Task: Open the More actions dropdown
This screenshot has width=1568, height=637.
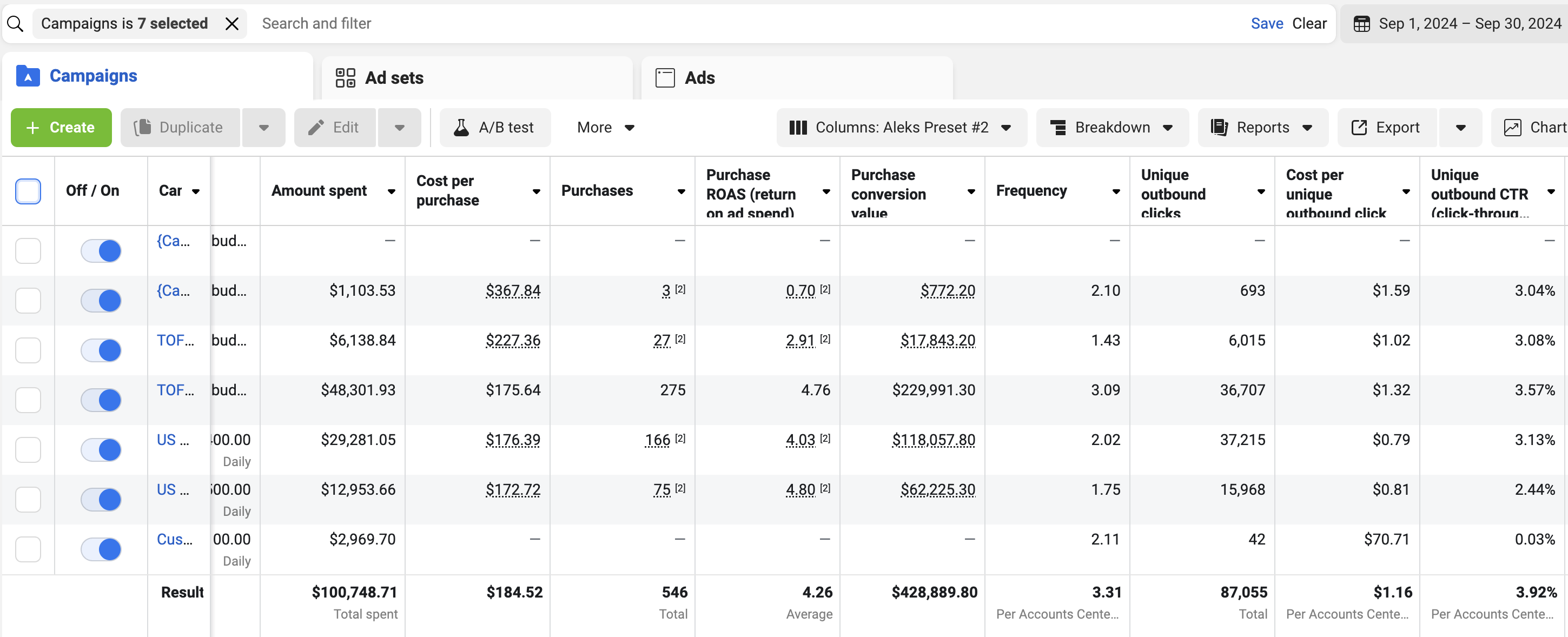Action: click(605, 127)
